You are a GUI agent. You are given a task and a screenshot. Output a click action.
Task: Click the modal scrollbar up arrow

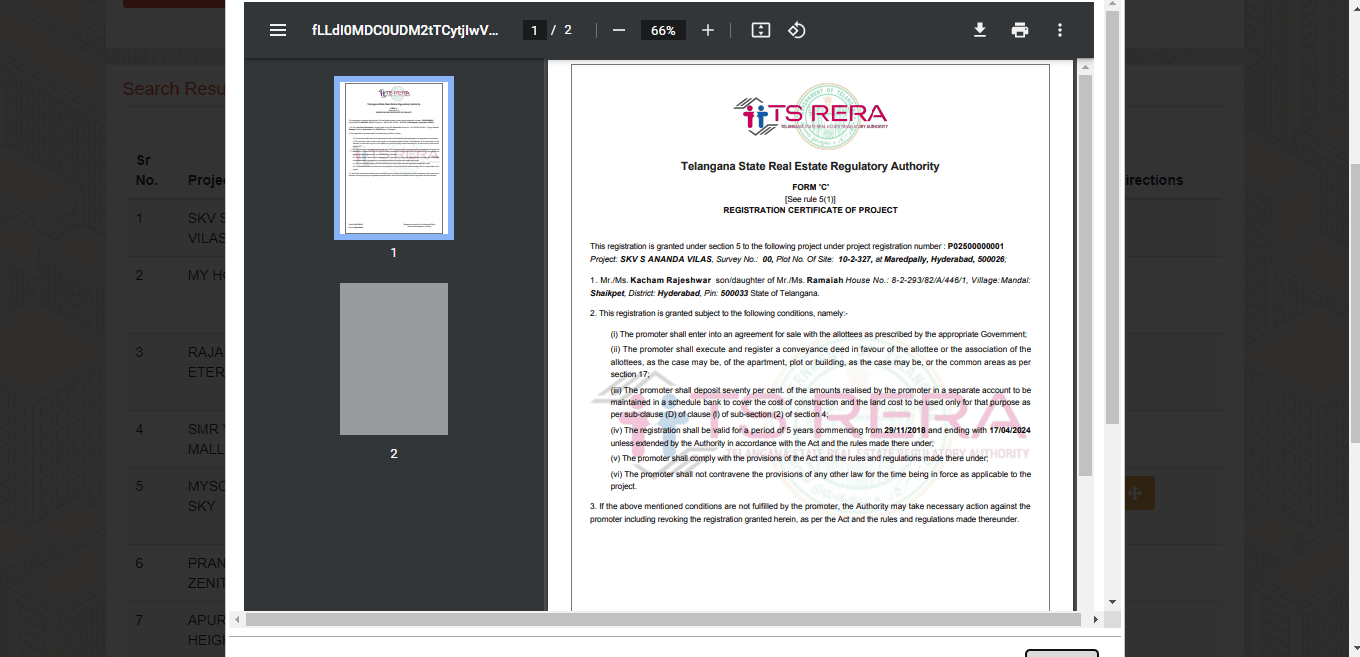pyautogui.click(x=1112, y=5)
